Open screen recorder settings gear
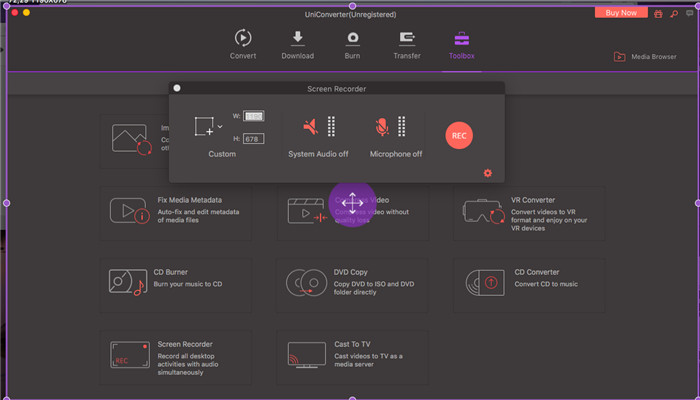The image size is (700, 400). click(488, 173)
